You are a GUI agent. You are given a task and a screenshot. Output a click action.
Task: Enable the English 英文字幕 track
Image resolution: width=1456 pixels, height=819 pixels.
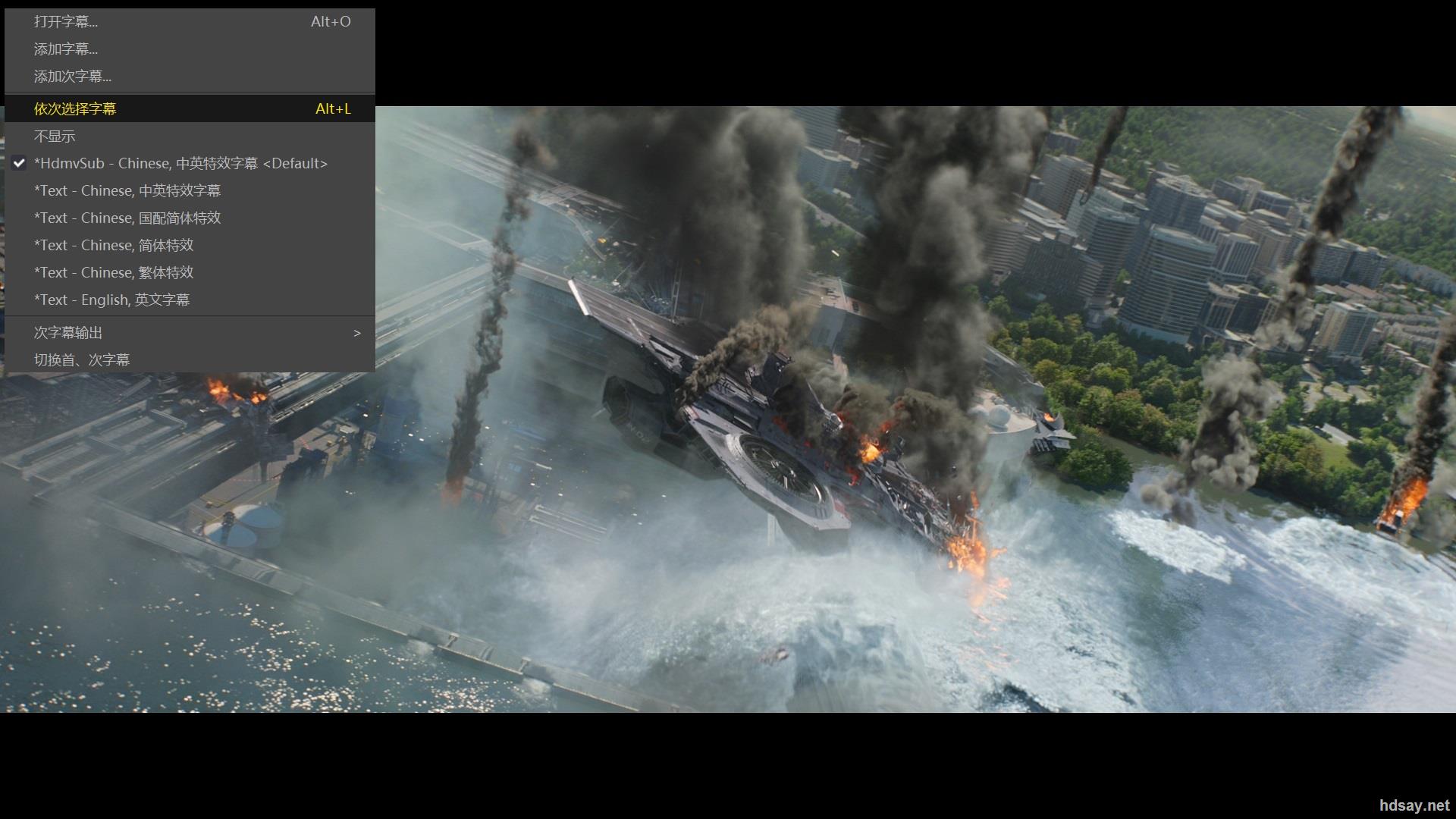tap(111, 300)
